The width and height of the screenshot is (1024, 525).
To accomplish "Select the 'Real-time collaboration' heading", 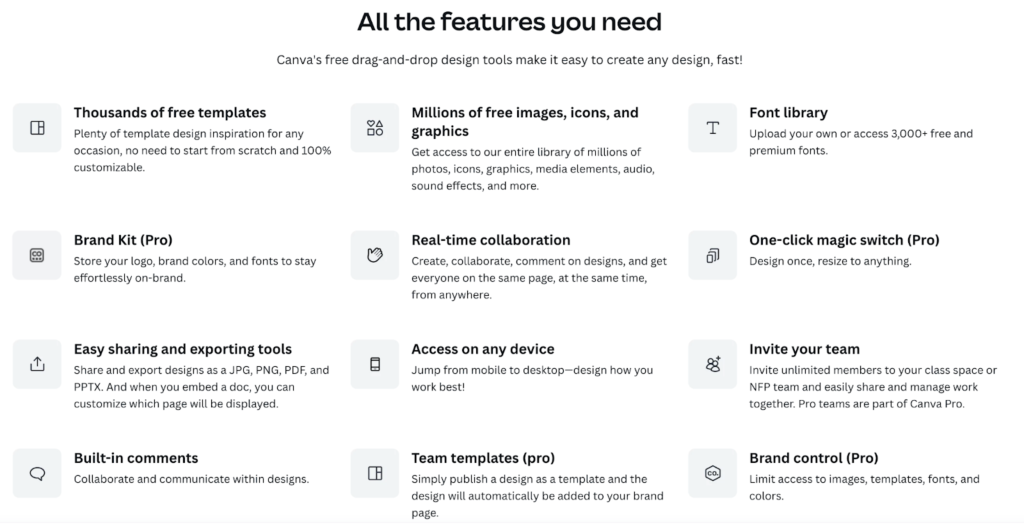I will point(491,240).
